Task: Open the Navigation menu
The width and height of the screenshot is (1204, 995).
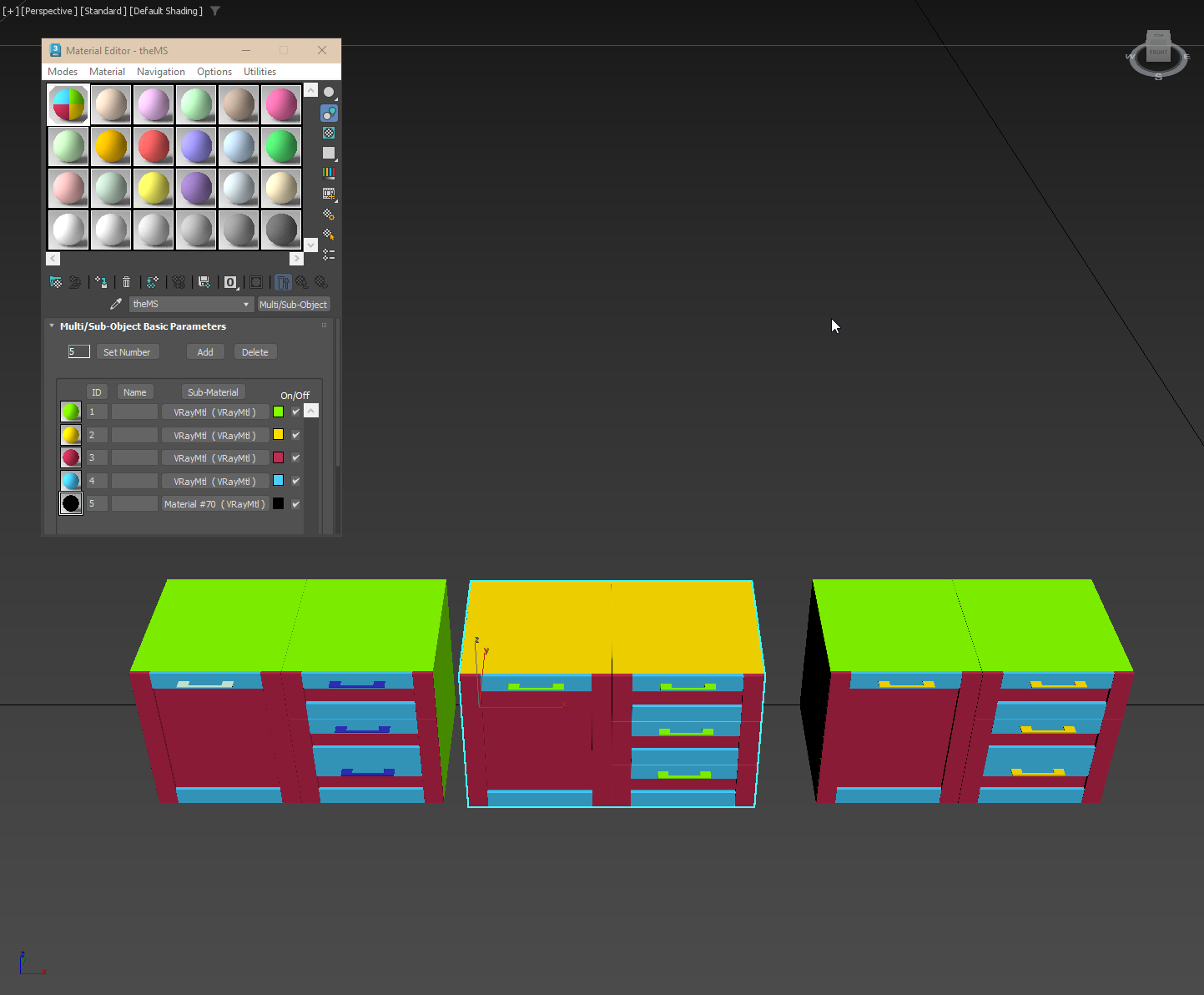Action: (161, 72)
